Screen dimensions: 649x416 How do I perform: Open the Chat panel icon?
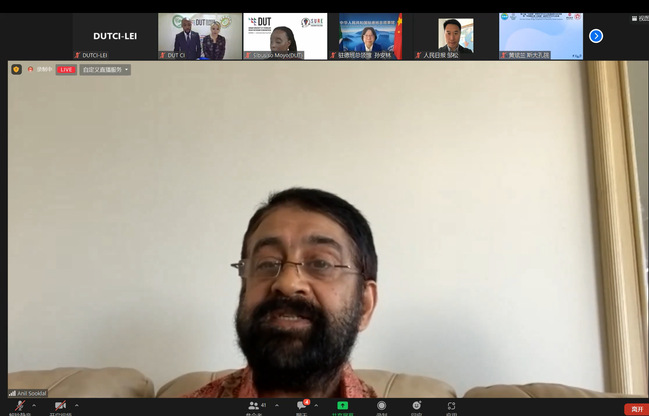(301, 406)
